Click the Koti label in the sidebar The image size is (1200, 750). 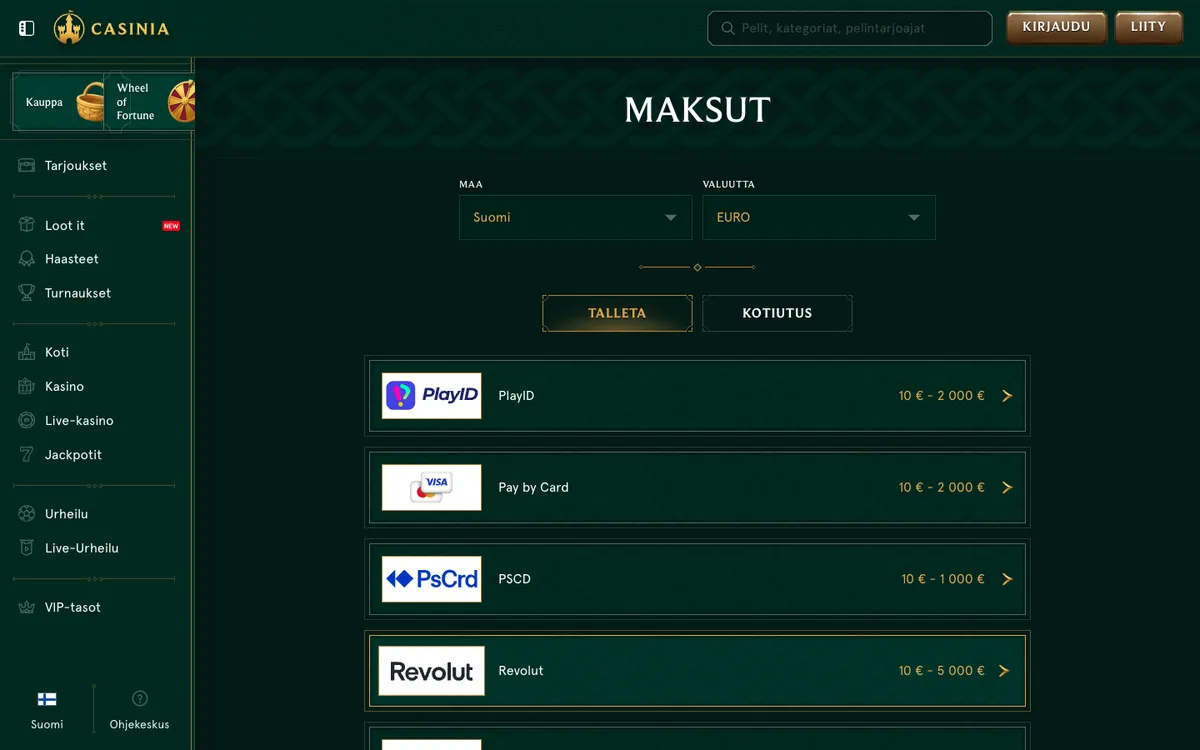[x=57, y=352]
